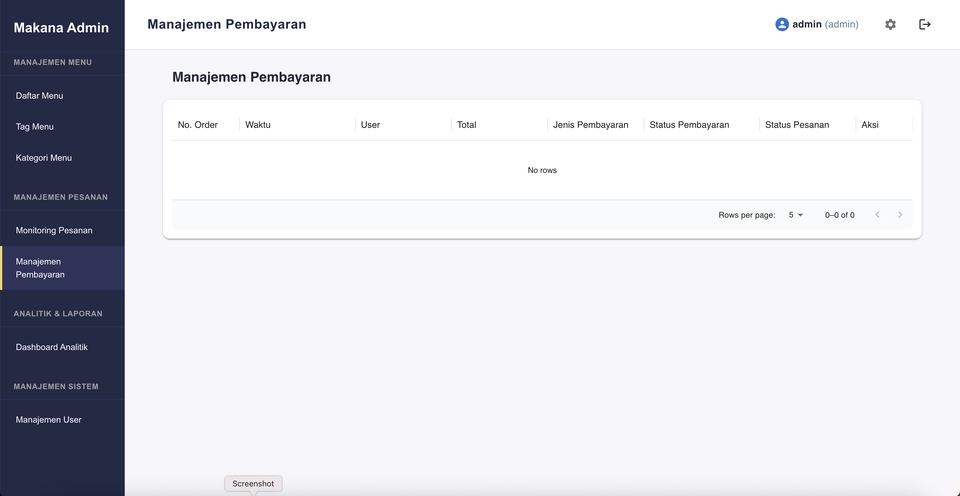Click the settings gear icon

click(890, 24)
